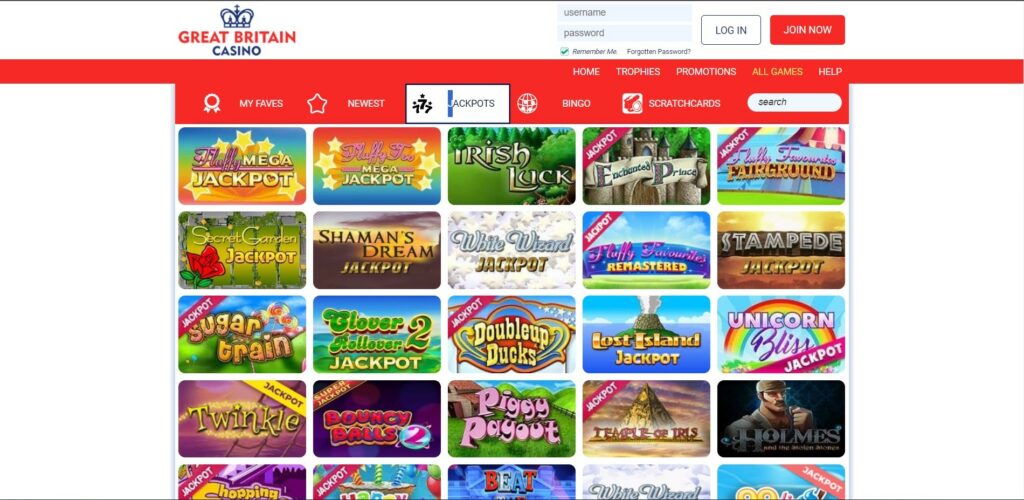1024x500 pixels.
Task: Click the game search box
Action: (794, 102)
